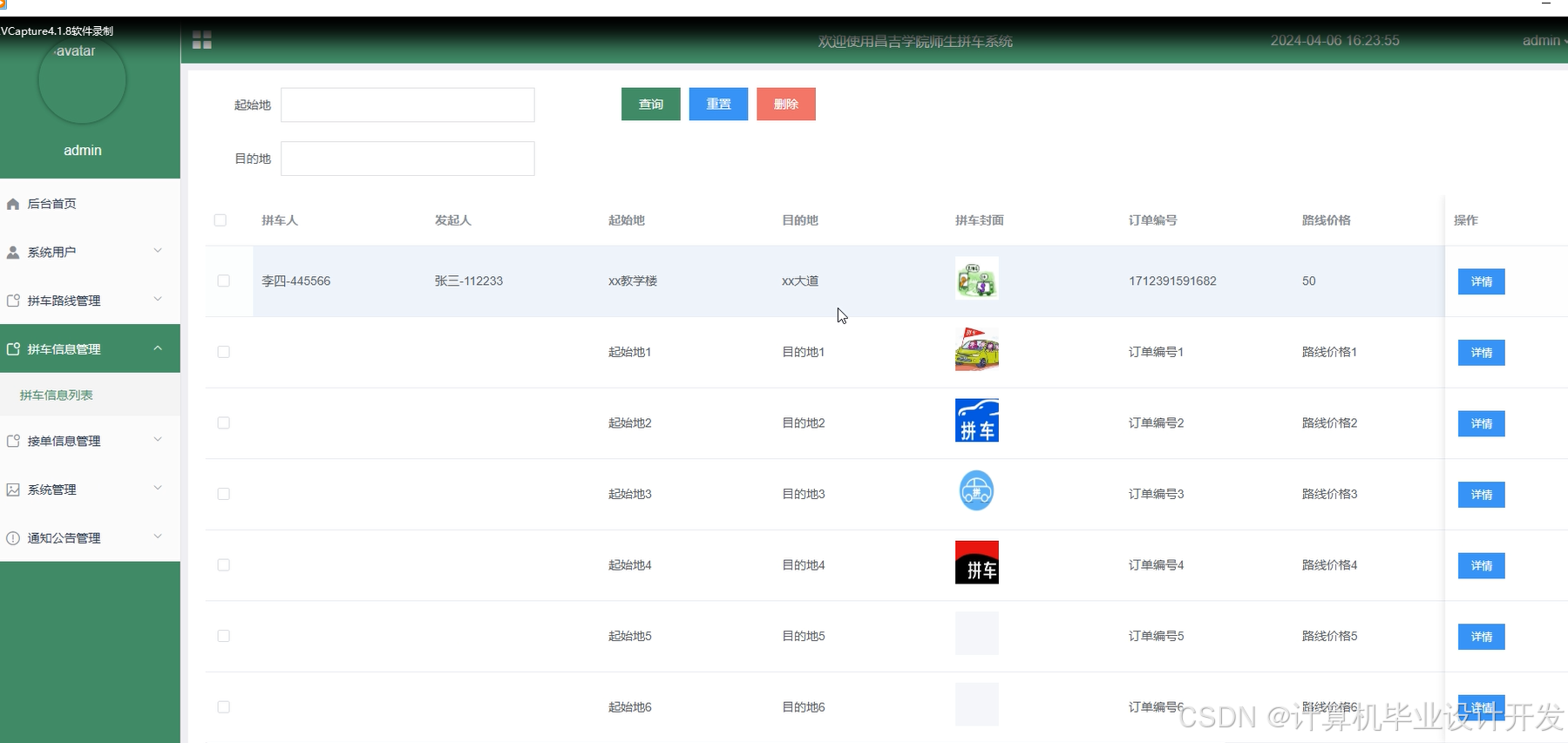Click the green 查询 button

tap(651, 105)
